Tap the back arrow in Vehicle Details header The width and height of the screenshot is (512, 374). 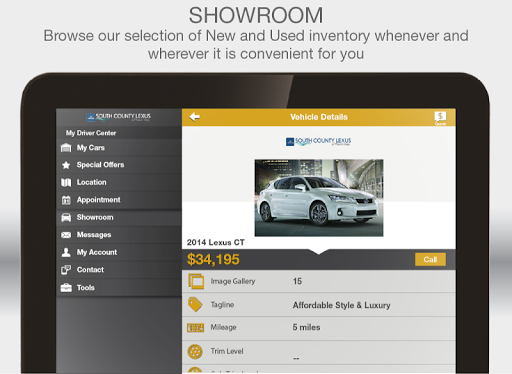coord(194,117)
